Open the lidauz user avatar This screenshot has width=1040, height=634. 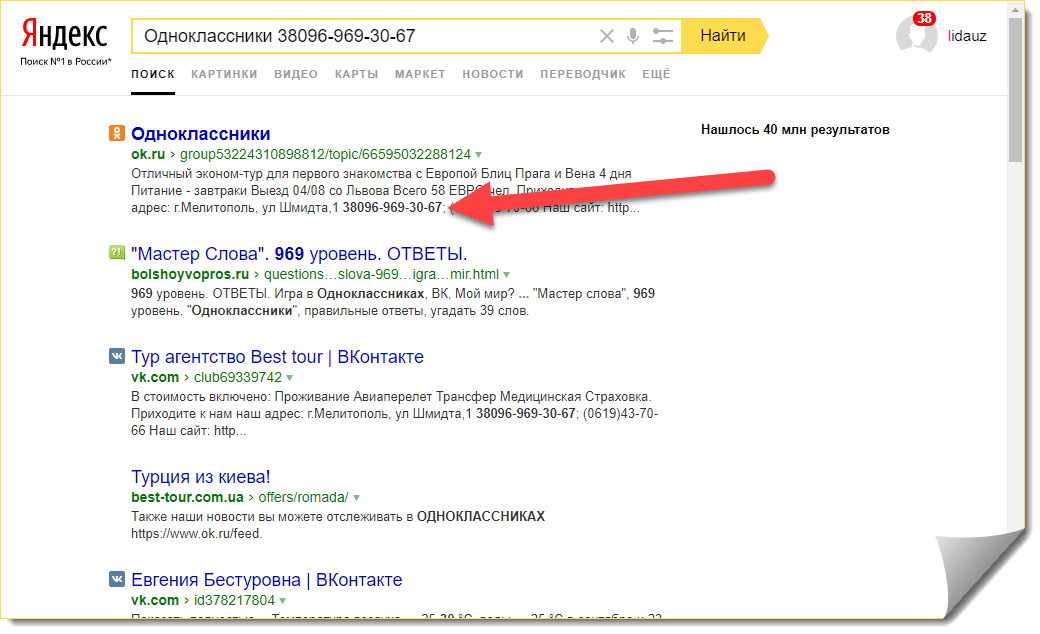(x=917, y=34)
